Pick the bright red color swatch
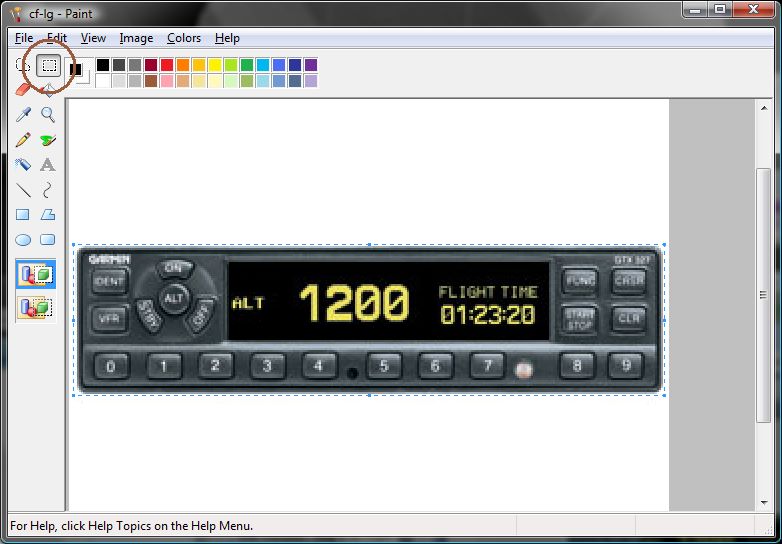Image resolution: width=782 pixels, height=544 pixels. click(167, 65)
